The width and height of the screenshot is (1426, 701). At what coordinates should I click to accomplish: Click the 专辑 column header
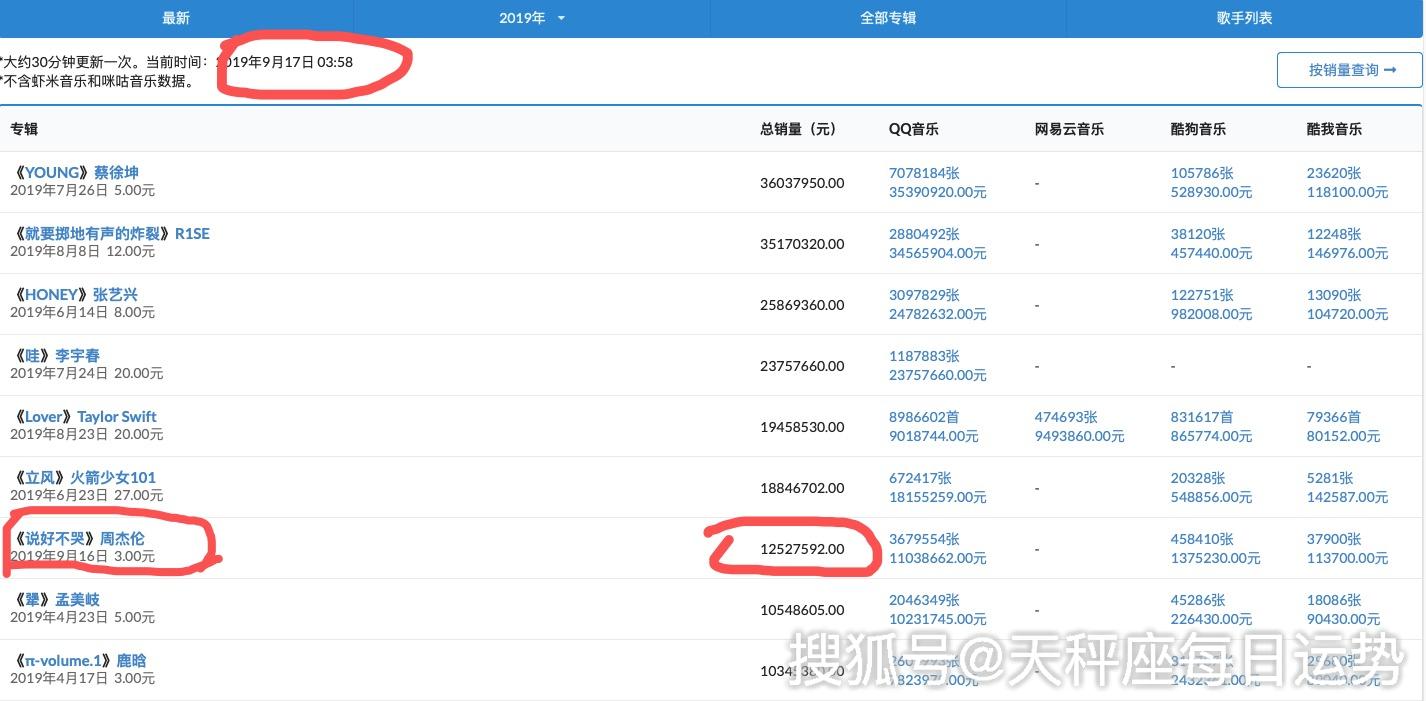coord(24,129)
